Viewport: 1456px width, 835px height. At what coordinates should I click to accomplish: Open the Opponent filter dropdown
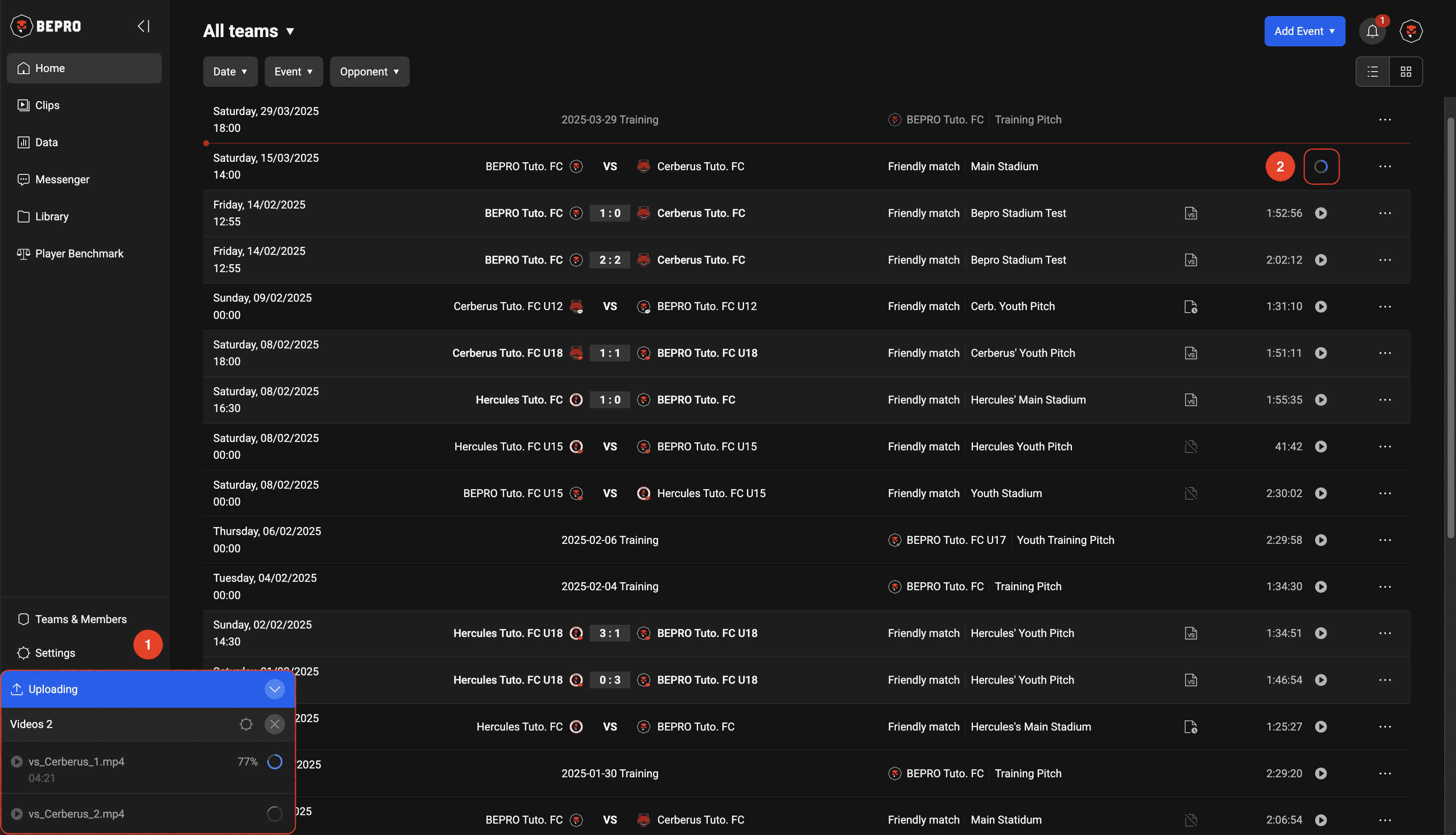tap(369, 72)
